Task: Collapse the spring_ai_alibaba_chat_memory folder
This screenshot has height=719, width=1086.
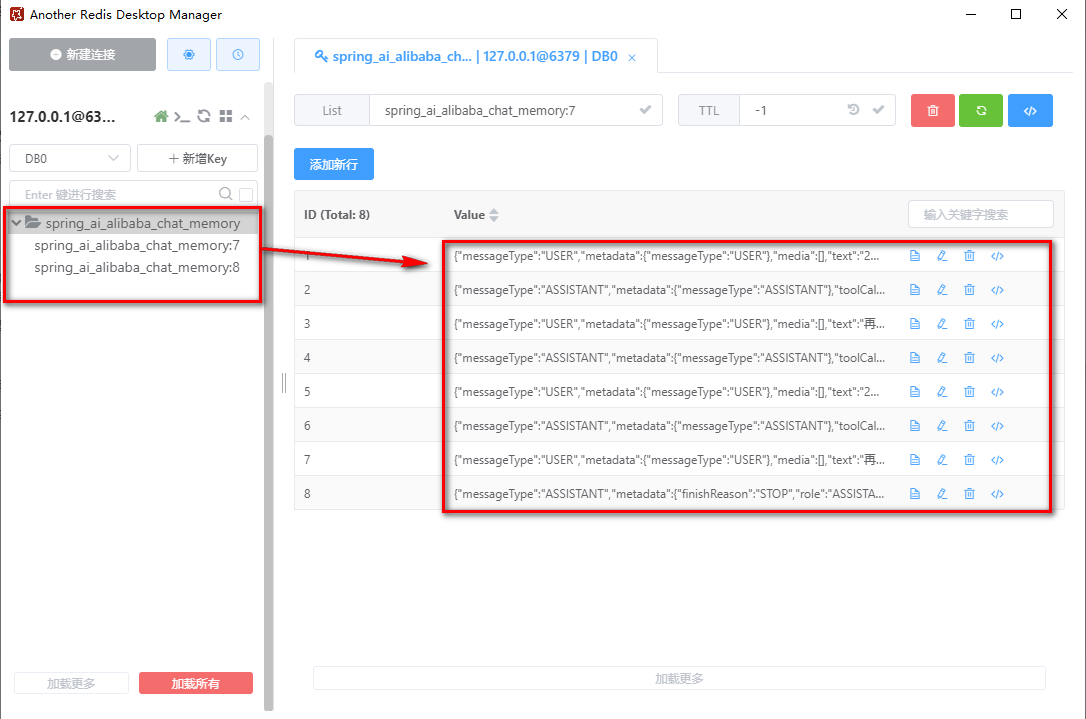Action: (17, 223)
